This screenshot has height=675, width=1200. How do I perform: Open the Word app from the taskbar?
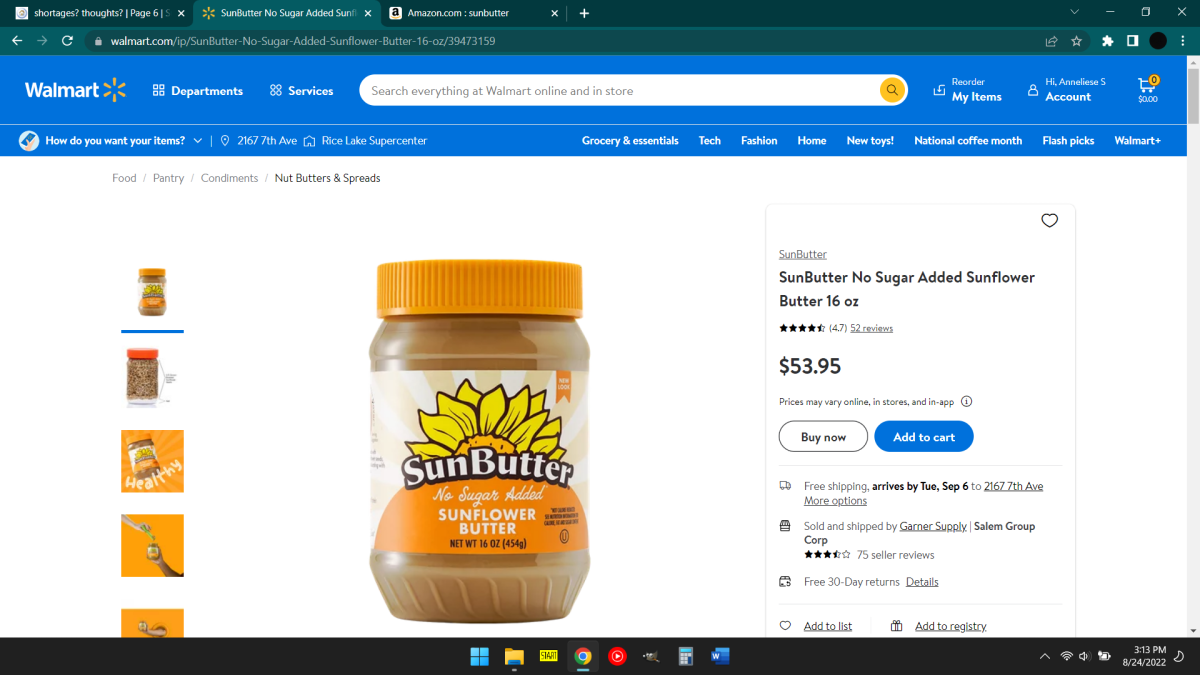[720, 657]
